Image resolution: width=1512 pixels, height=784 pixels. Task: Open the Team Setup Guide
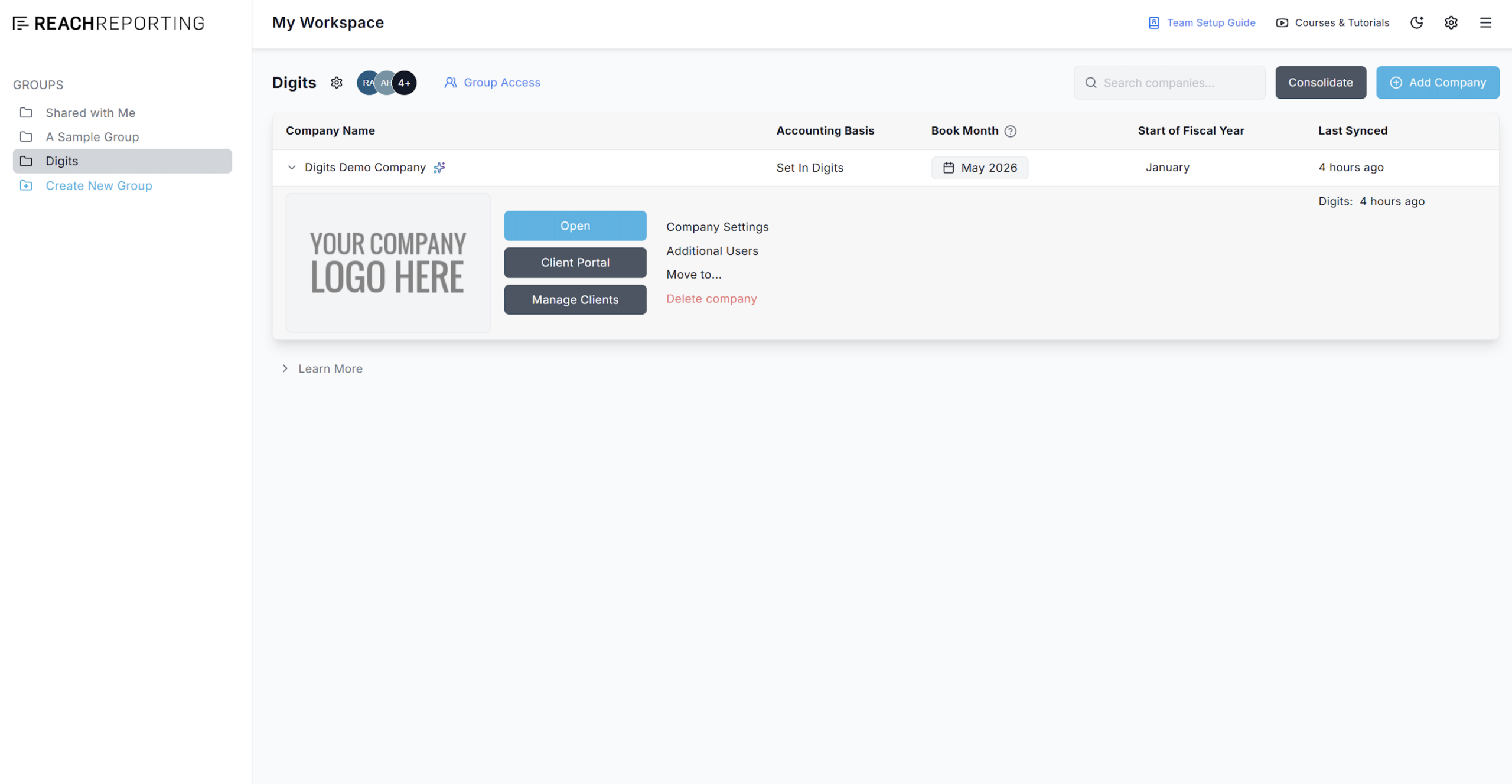(1202, 22)
